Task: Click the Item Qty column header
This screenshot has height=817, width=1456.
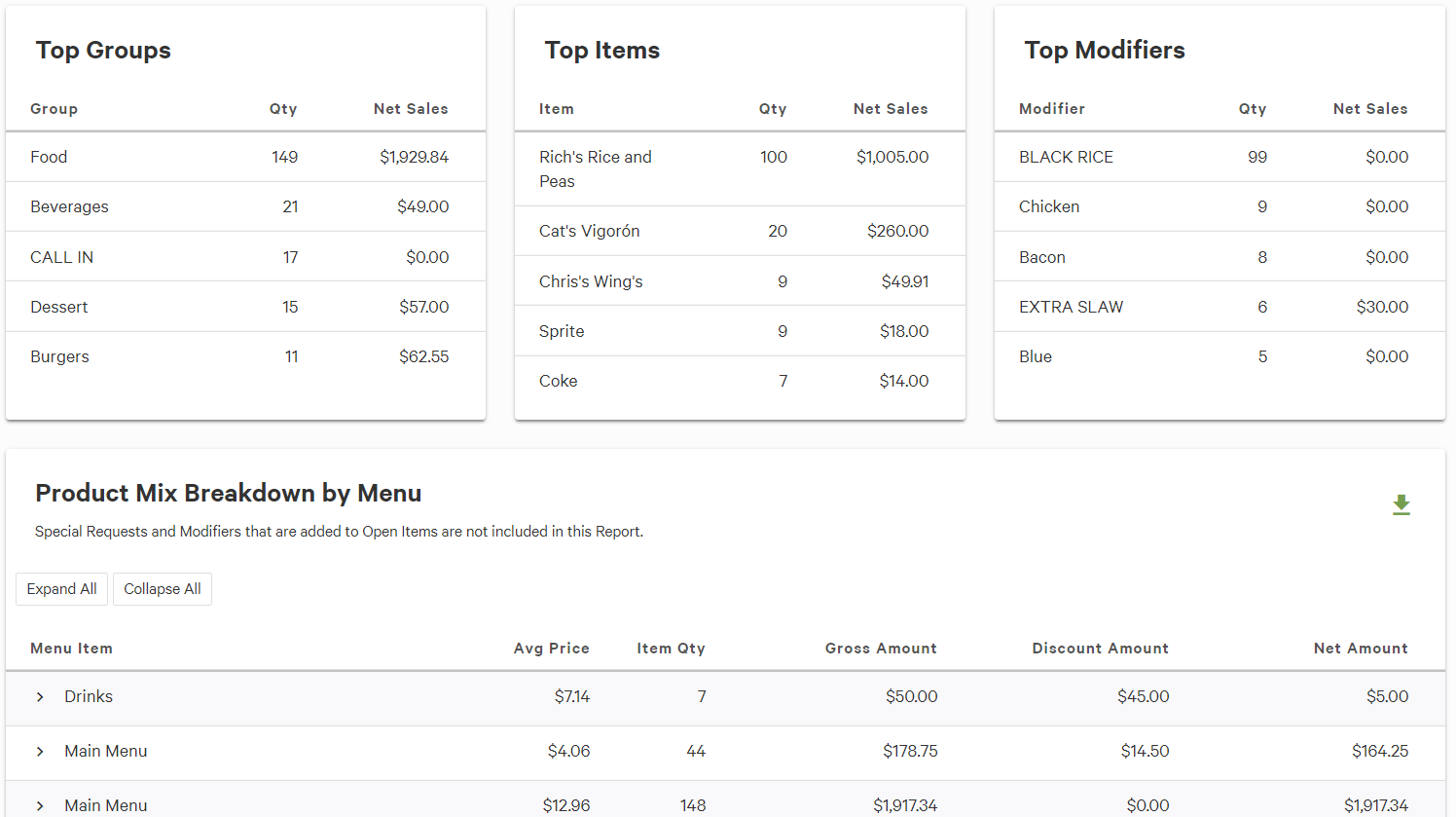Action: click(x=671, y=648)
